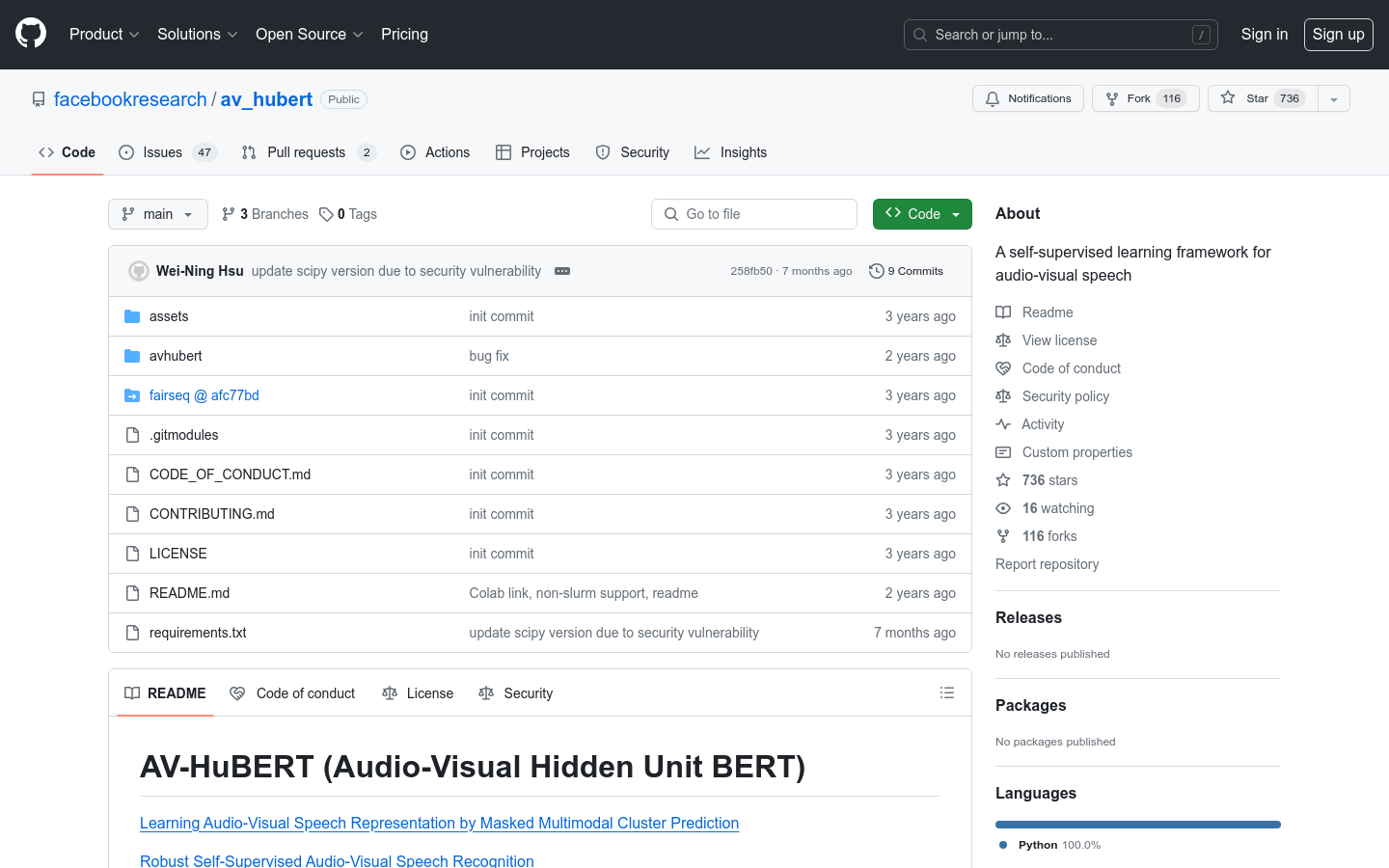Star the av_hubert repository
Viewport: 1389px width, 868px height.
coord(1263,98)
